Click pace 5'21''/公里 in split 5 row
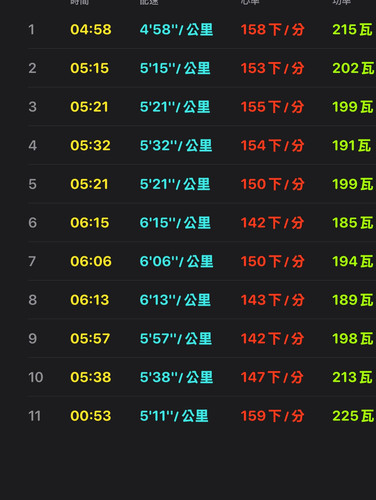Screen dimensions: 376x500 175,184
